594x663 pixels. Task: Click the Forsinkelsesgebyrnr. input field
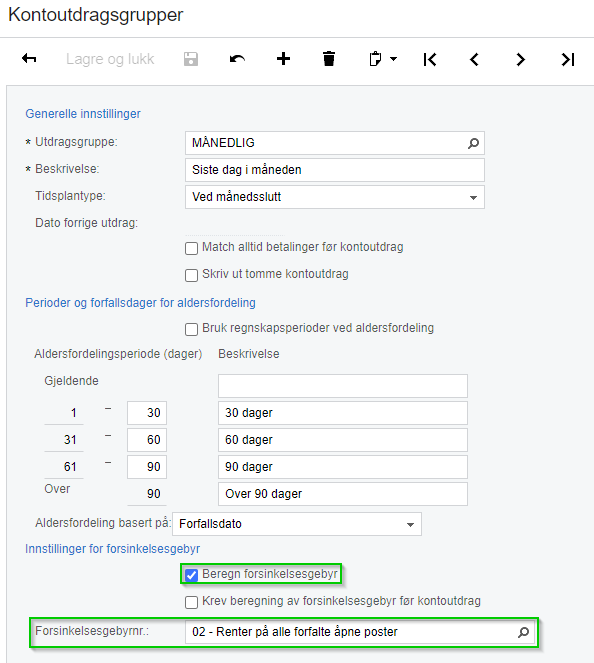point(360,632)
